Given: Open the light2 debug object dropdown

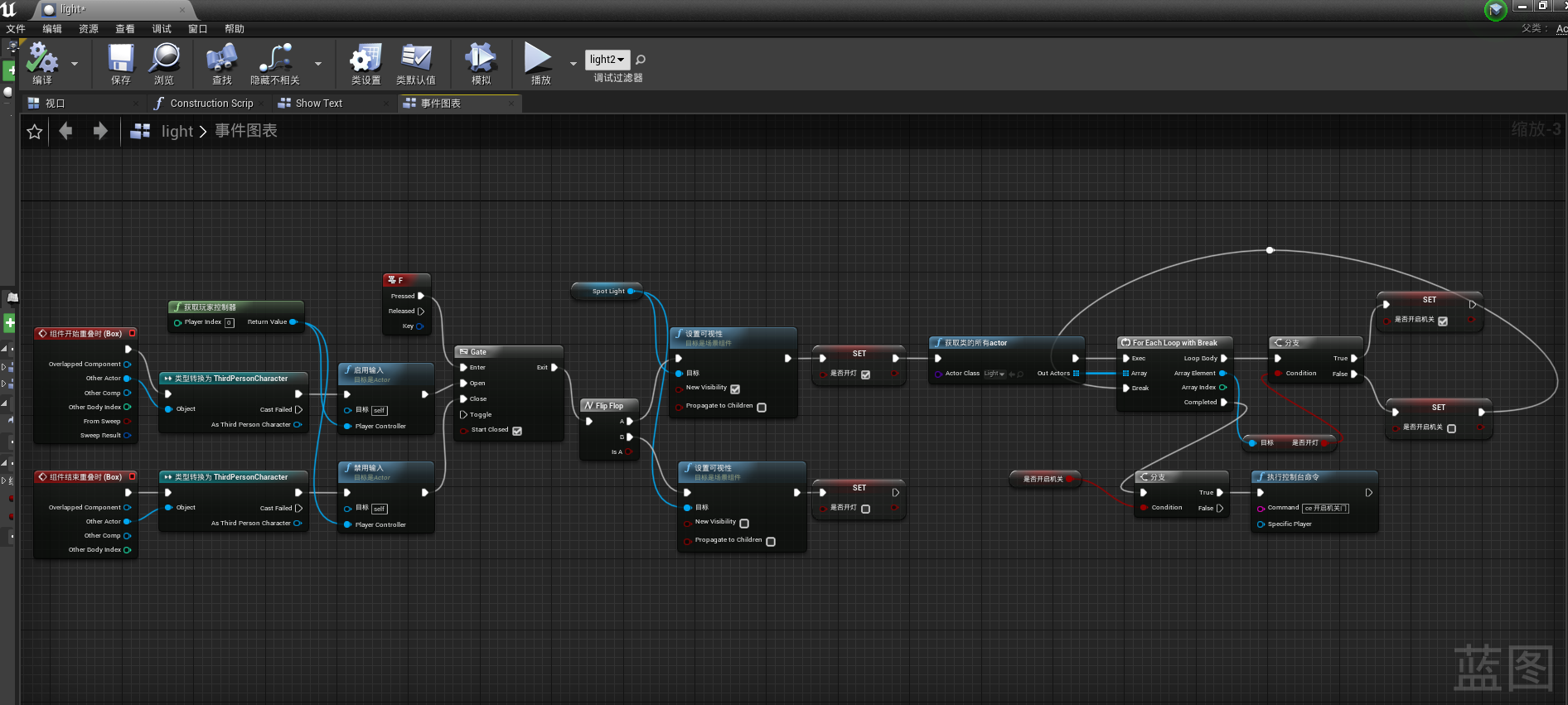Looking at the screenshot, I should coord(607,60).
